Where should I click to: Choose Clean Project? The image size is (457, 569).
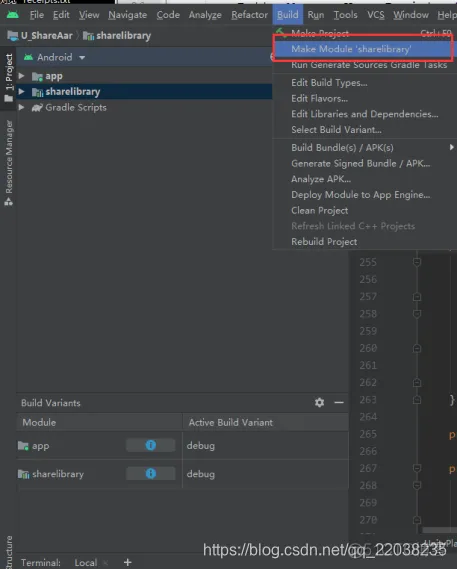(x=364, y=210)
